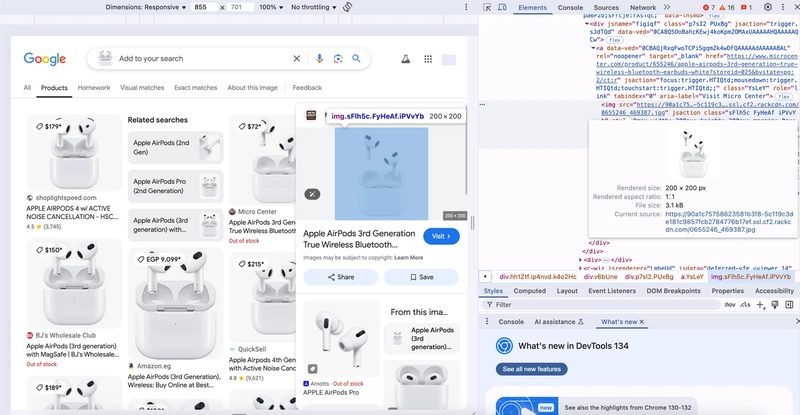800x415 pixels.
Task: Switch to the Elements tab
Action: pyautogui.click(x=532, y=7)
